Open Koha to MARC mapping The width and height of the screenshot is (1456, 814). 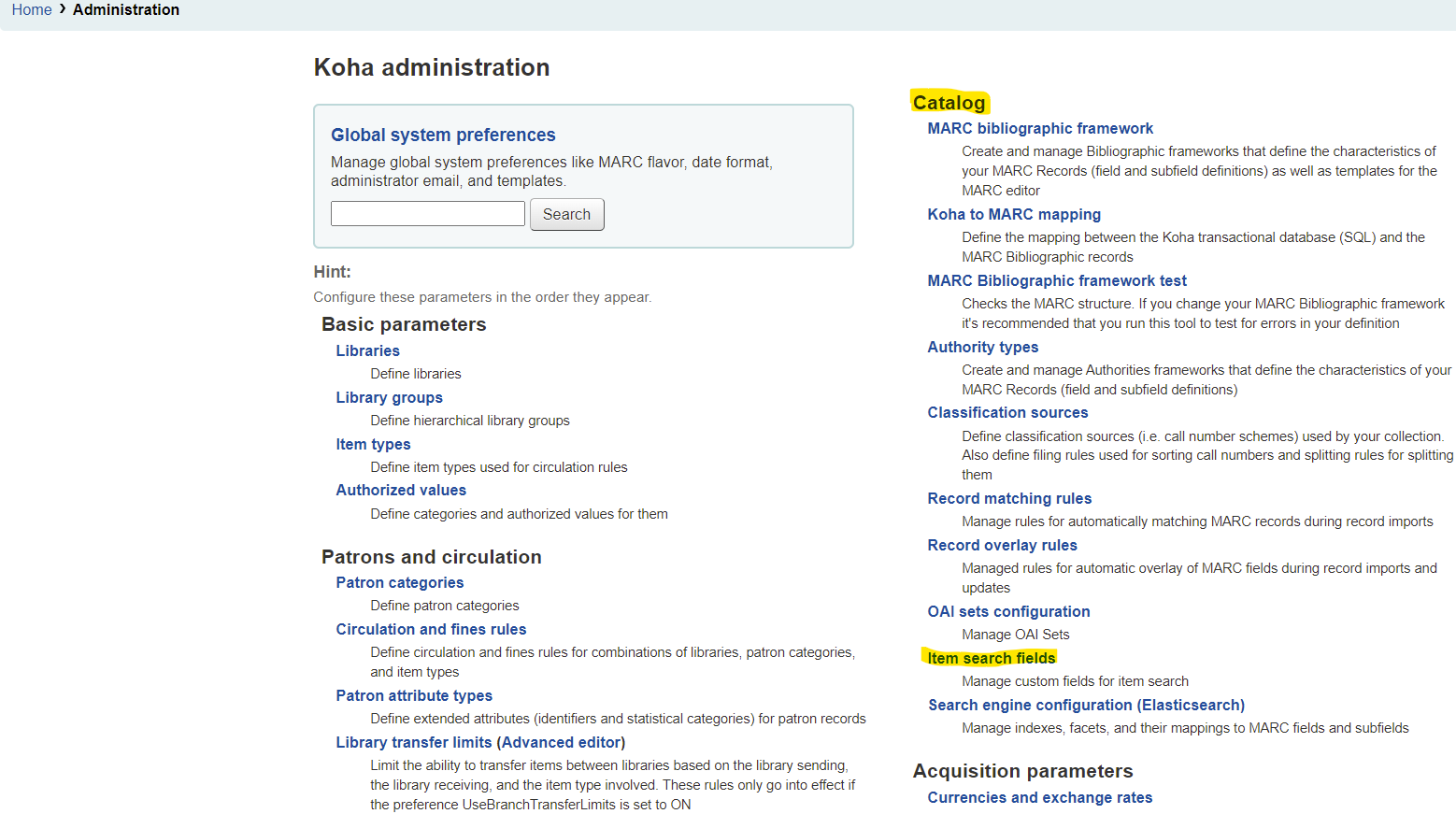coord(1014,214)
